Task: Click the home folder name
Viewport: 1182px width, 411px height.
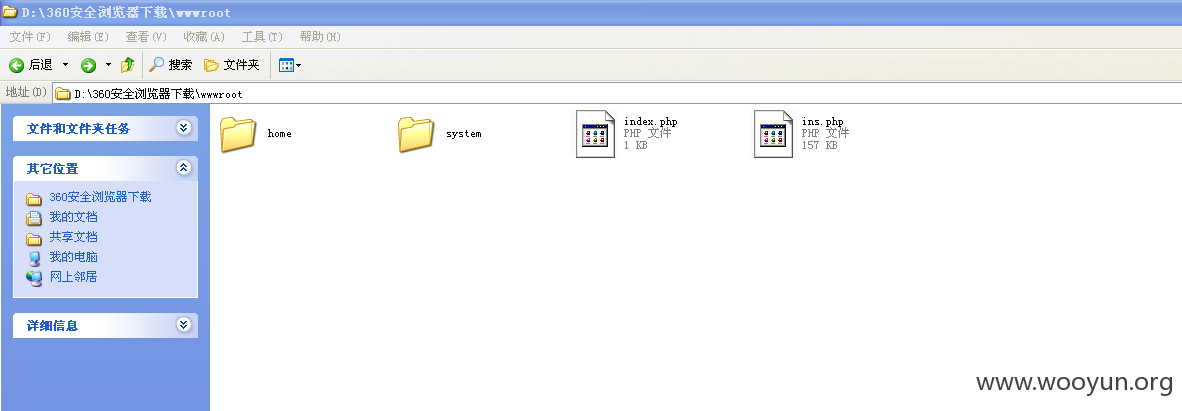Action: [280, 133]
